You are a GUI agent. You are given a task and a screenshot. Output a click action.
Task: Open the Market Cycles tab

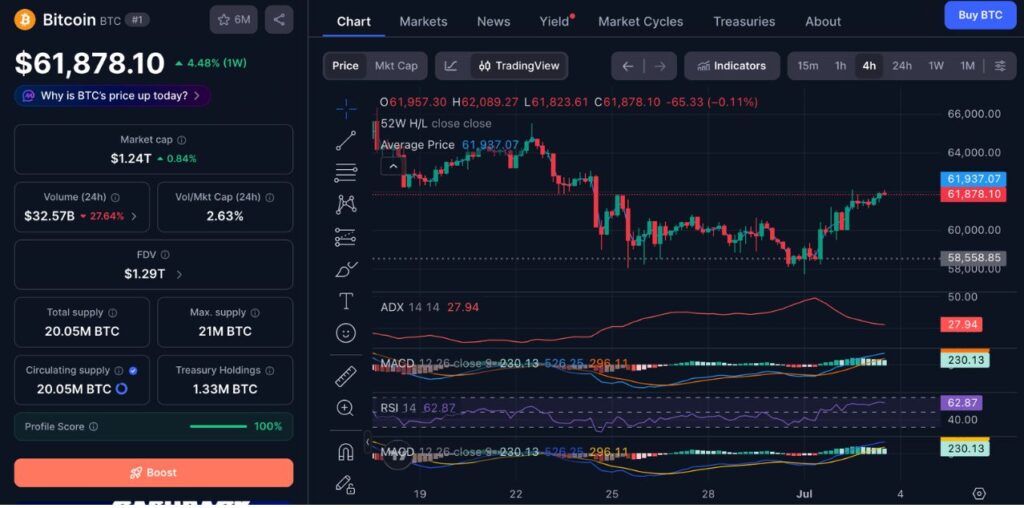641,22
